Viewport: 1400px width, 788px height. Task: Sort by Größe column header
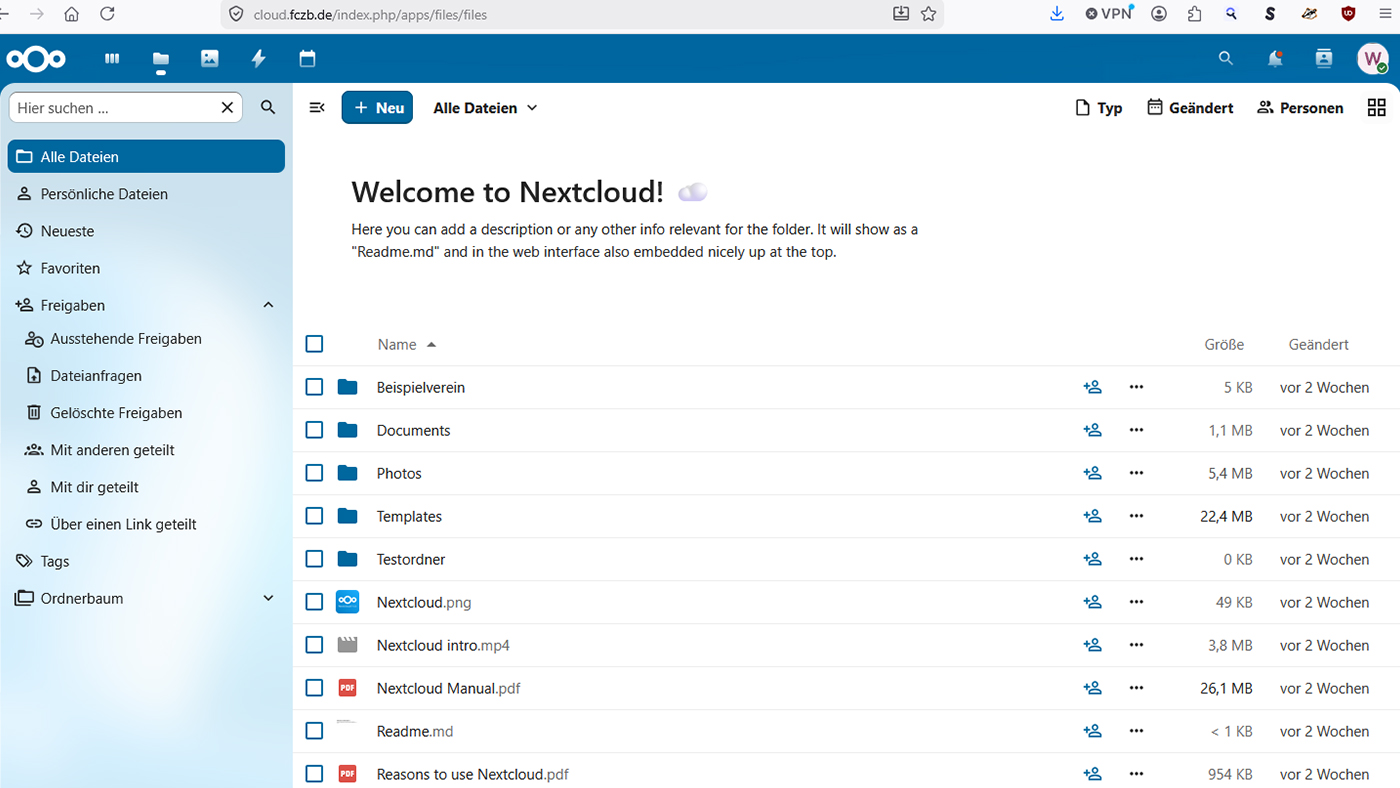[1224, 344]
